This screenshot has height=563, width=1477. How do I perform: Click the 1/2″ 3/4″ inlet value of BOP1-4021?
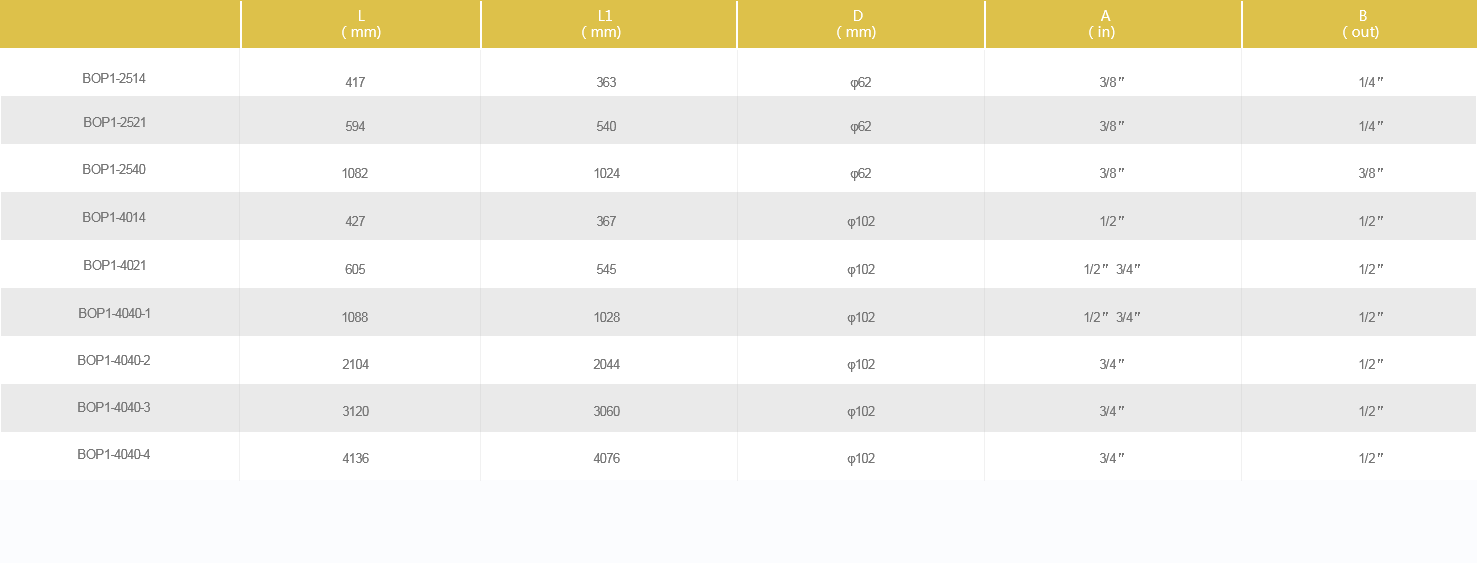[1112, 270]
